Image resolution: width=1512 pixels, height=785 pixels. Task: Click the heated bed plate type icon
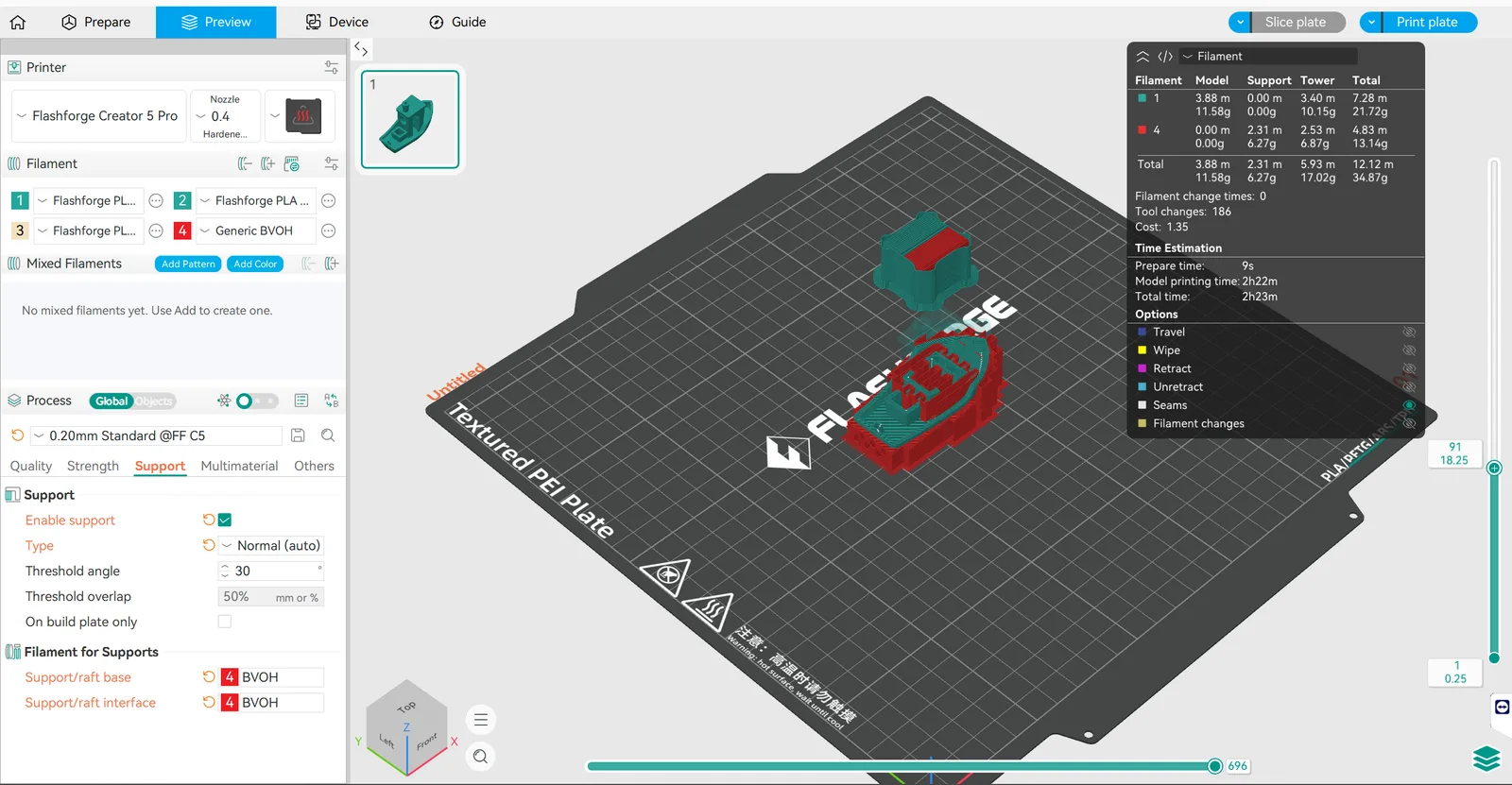(x=302, y=116)
